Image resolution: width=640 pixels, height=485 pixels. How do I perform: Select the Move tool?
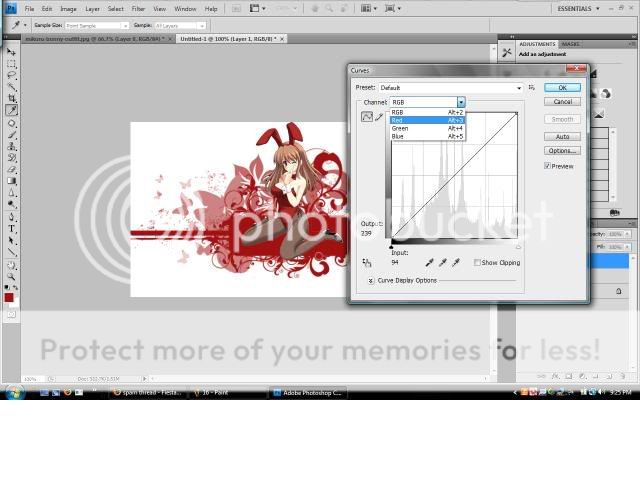(11, 52)
